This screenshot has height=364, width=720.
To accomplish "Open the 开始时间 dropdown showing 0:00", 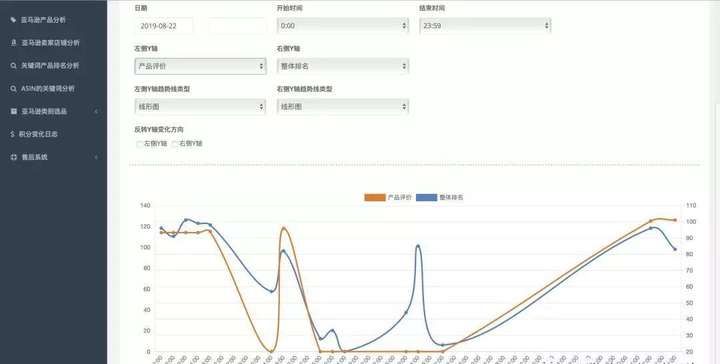I will (343, 26).
